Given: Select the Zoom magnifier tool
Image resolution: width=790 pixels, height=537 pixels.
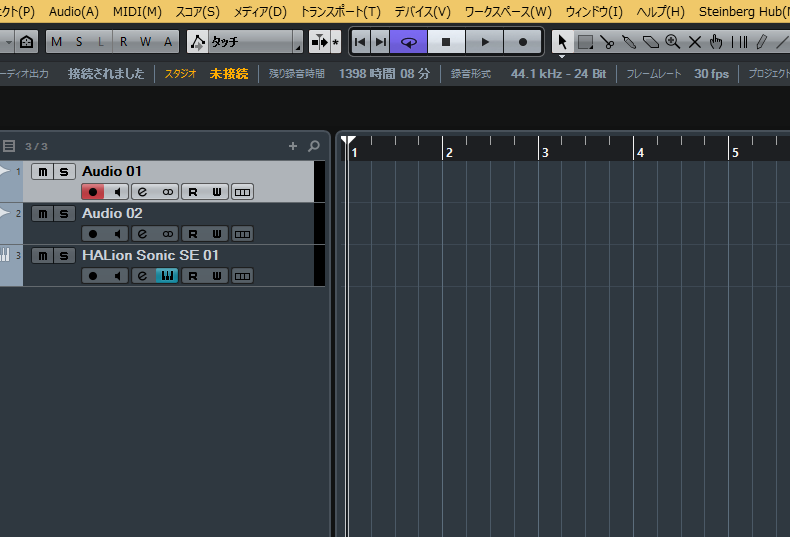Looking at the screenshot, I should click(673, 42).
